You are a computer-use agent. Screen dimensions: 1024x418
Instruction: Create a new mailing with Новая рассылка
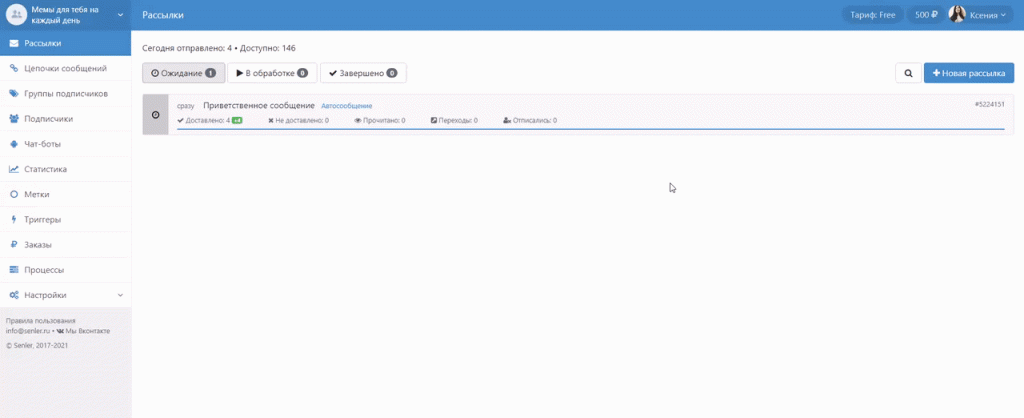(968, 73)
